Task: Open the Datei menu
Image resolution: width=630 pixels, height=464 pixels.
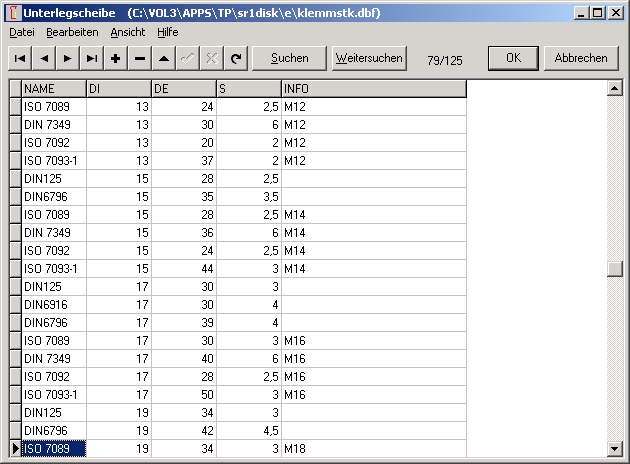Action: pyautogui.click(x=22, y=32)
